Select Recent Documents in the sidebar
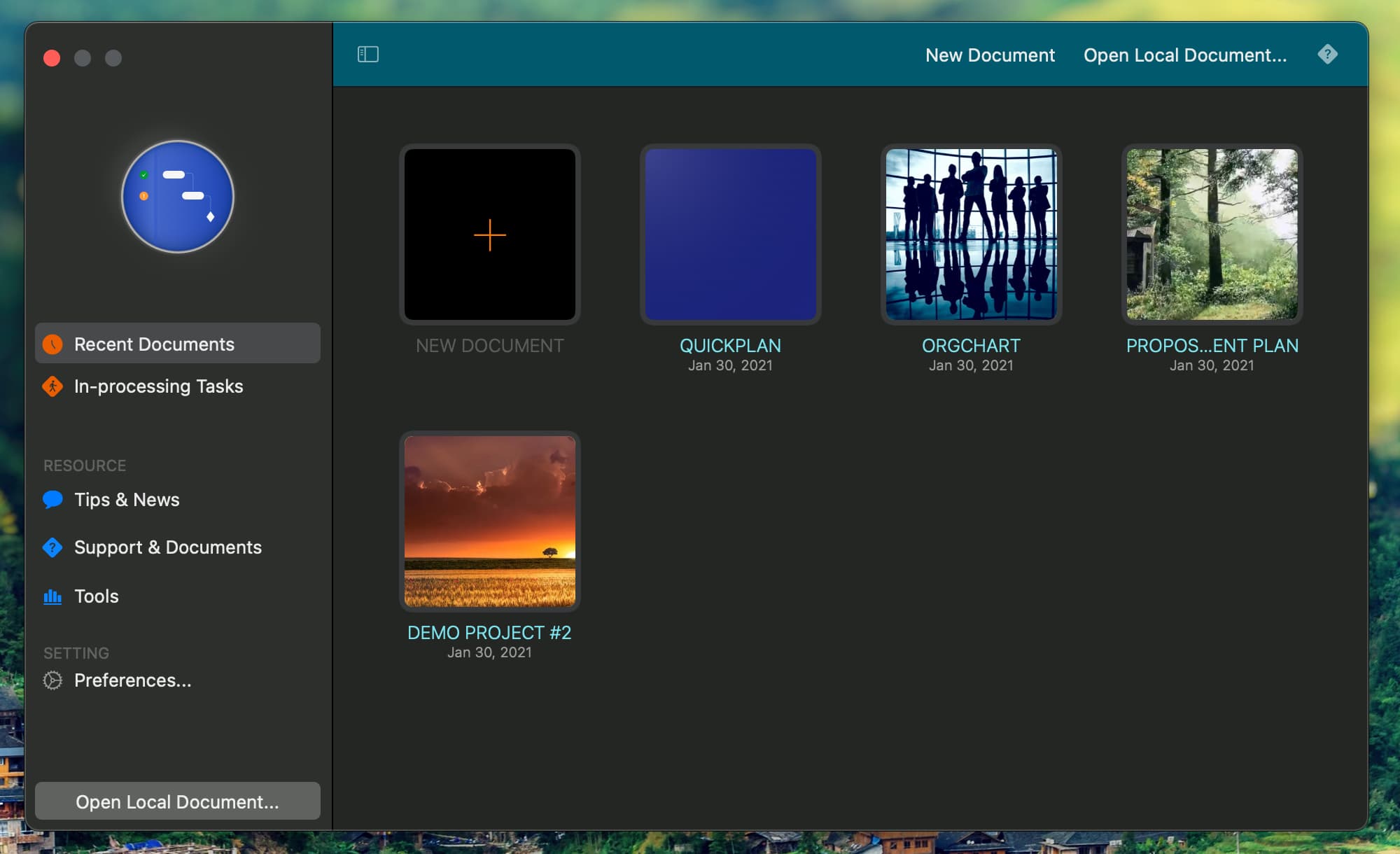1400x854 pixels. [154, 344]
